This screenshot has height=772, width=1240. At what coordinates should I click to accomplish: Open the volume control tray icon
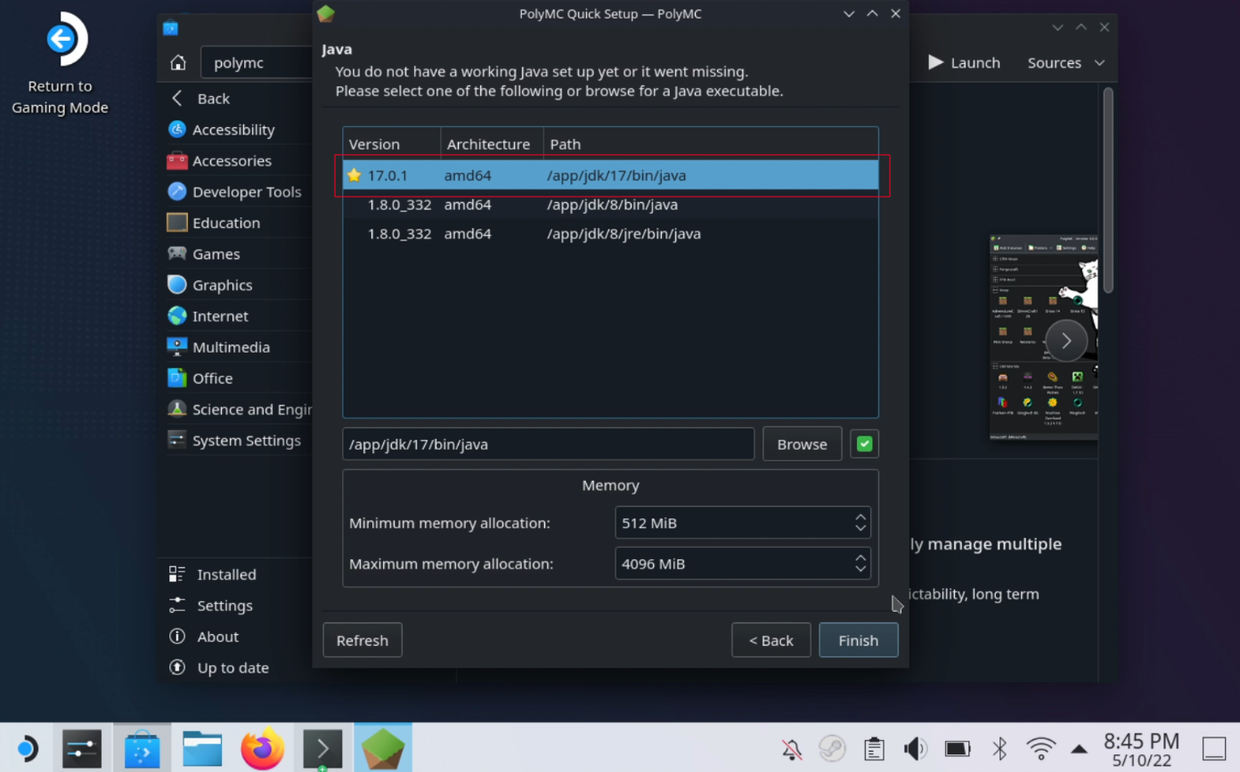(915, 748)
